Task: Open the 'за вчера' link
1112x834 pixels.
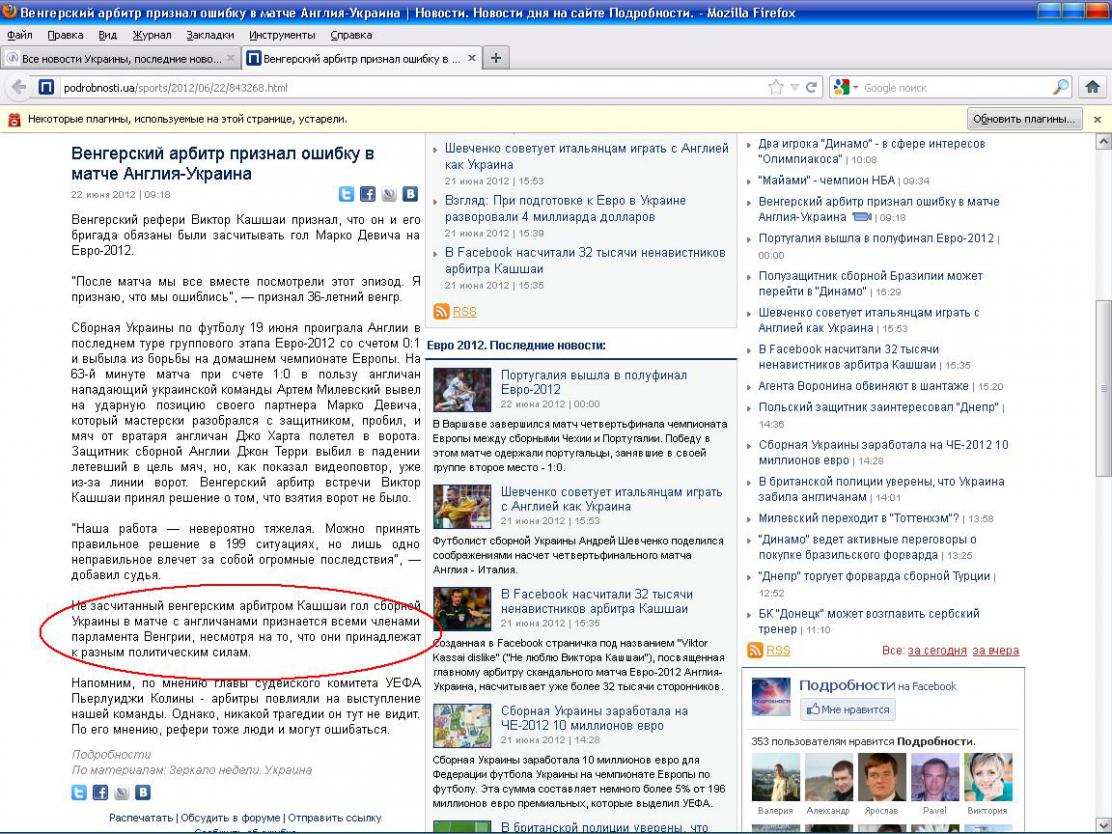Action: pos(996,650)
